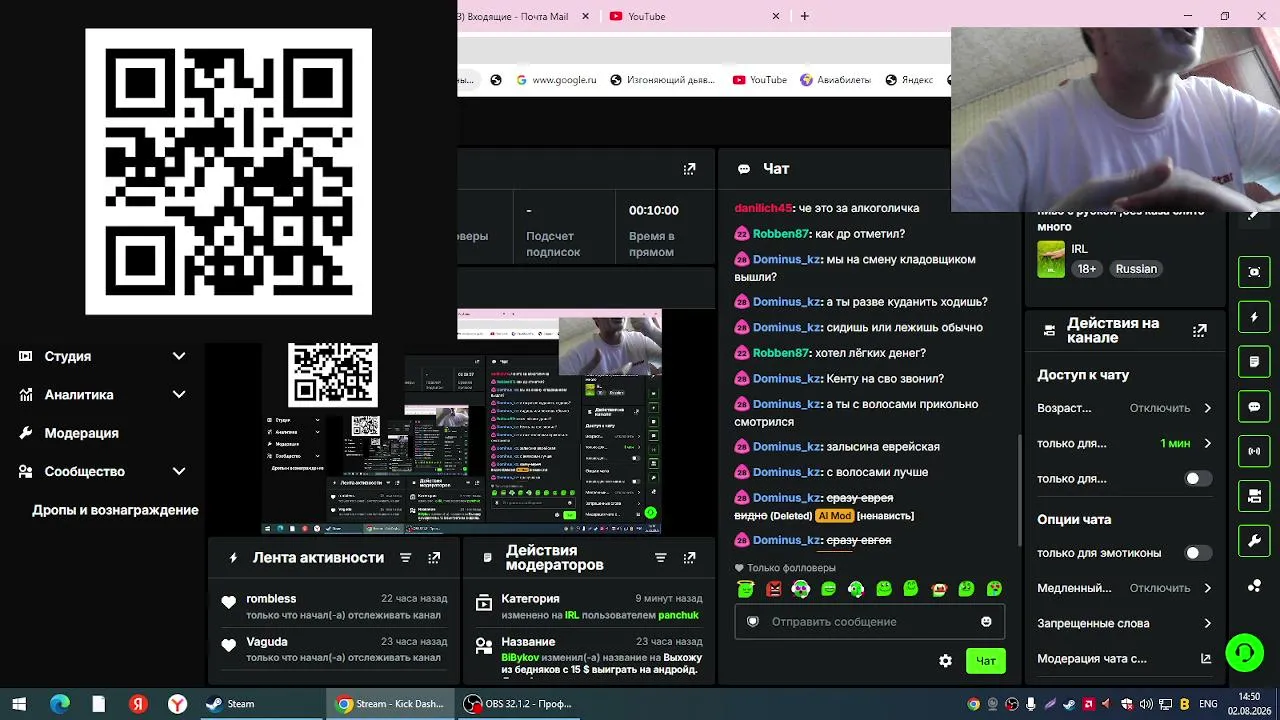
Task: Pop out the Действия модераторов panel
Action: (689, 558)
